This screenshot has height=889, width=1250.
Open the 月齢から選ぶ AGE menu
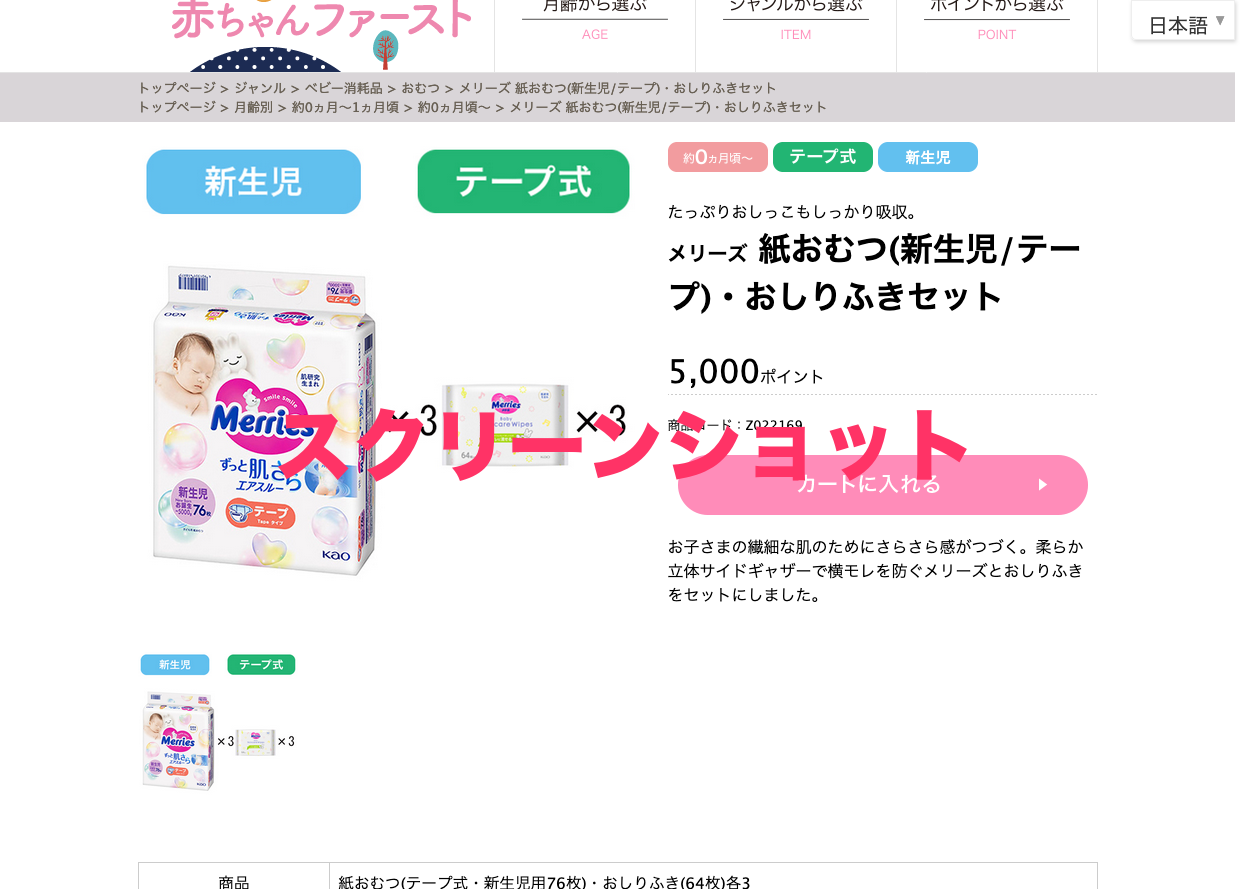click(x=595, y=21)
